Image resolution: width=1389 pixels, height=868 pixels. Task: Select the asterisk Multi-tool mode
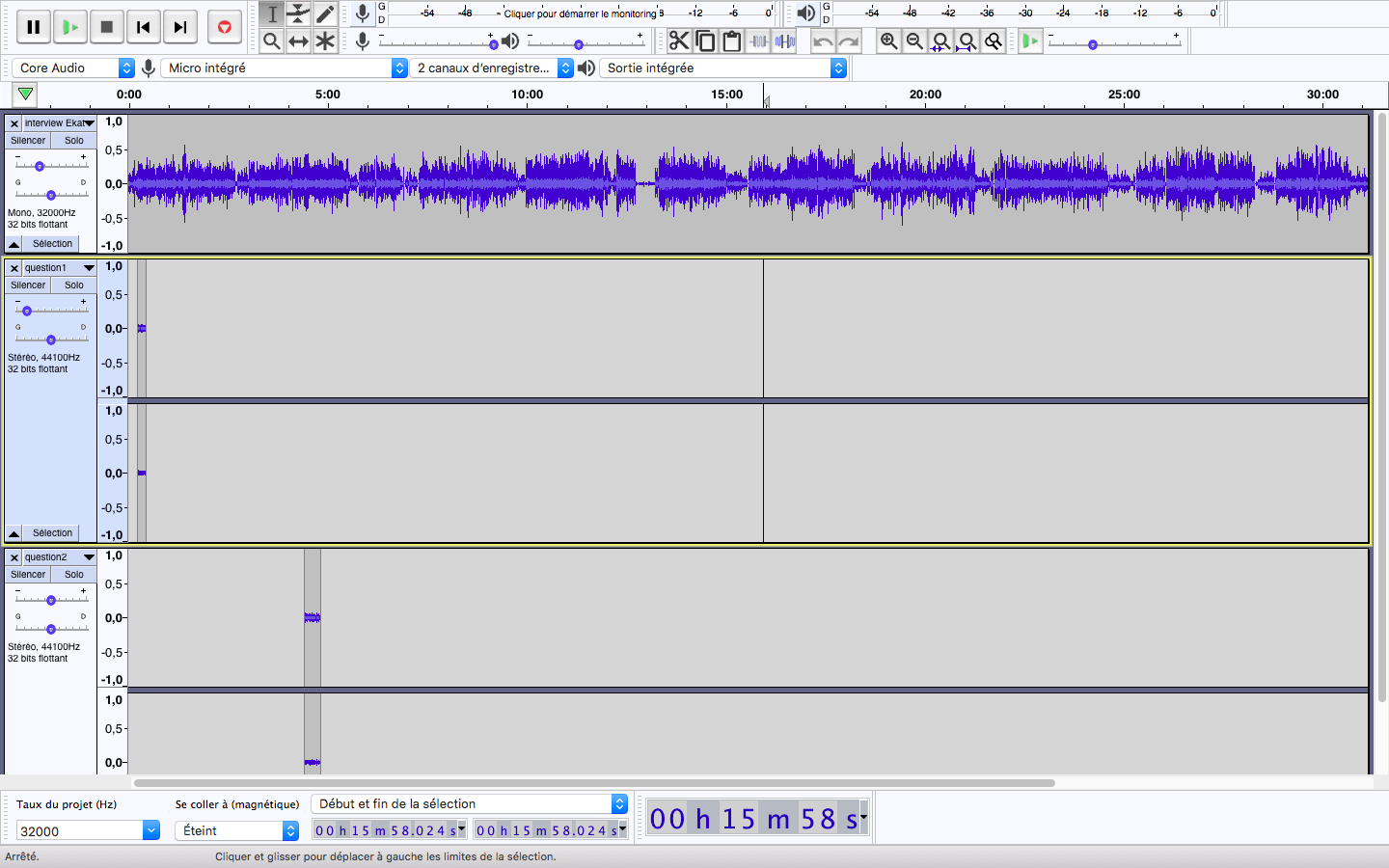tap(325, 41)
